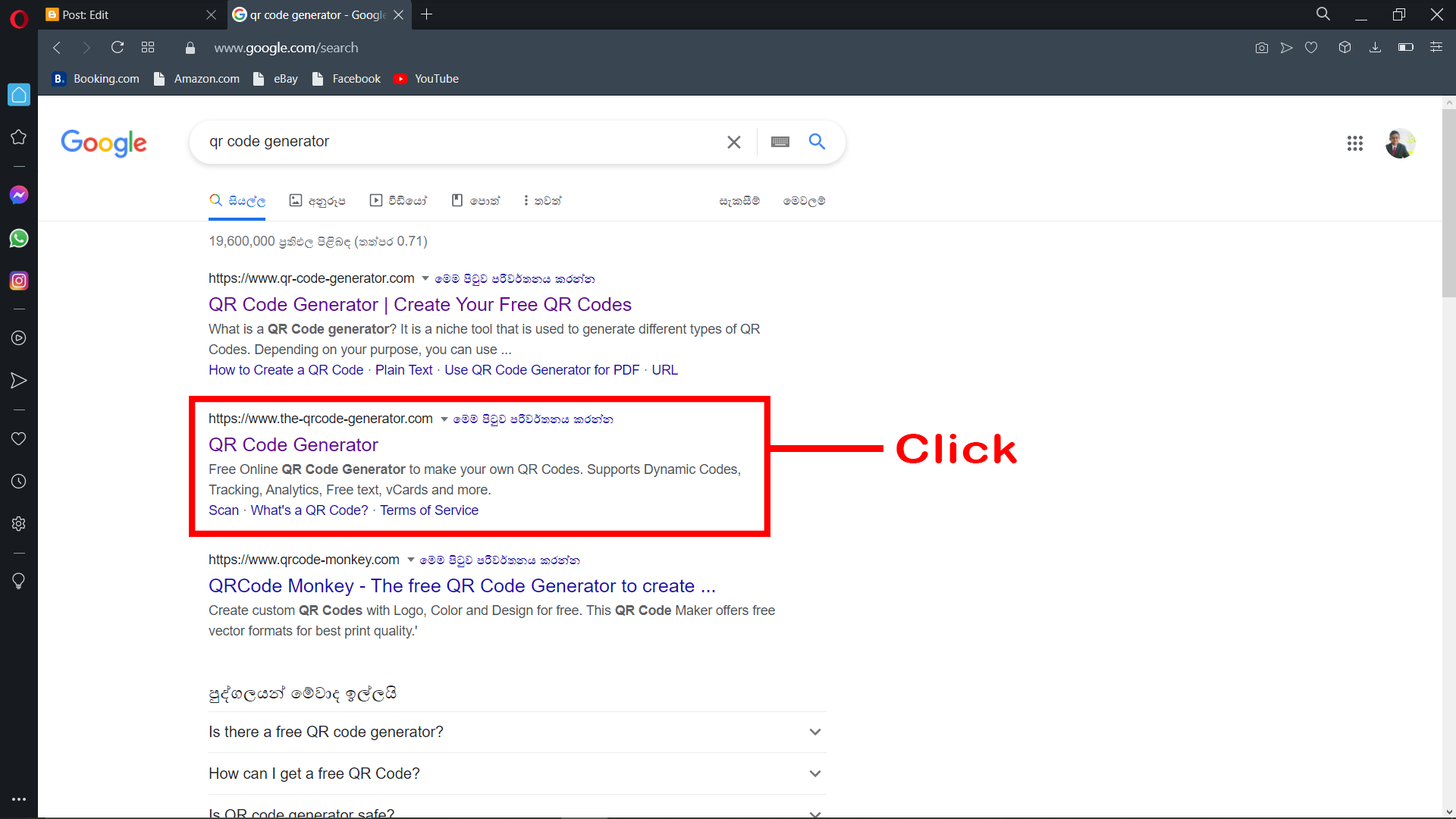Click the Google search magnifier icon
The image size is (1456, 819).
tap(817, 142)
